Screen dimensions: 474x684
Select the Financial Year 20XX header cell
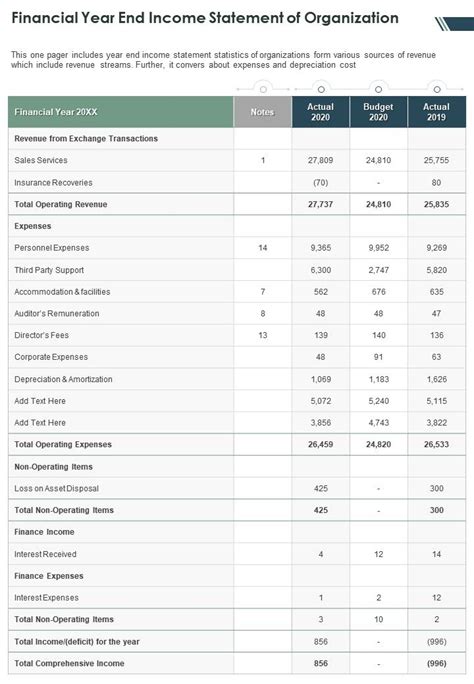tap(121, 112)
